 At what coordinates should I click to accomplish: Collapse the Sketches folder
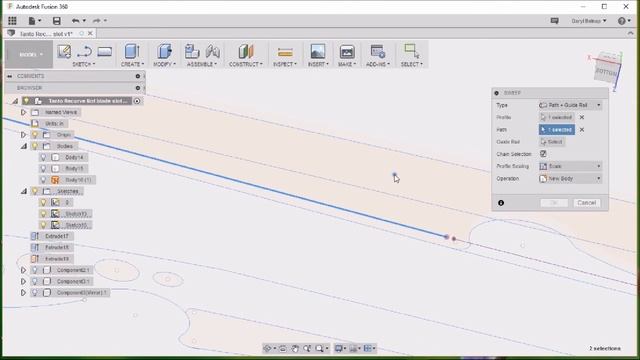(24, 191)
